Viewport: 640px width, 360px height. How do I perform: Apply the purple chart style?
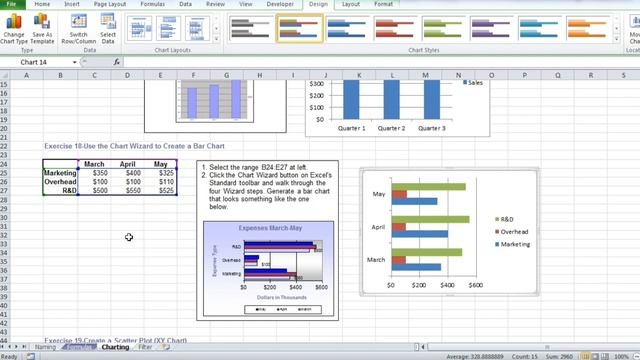coord(491,28)
